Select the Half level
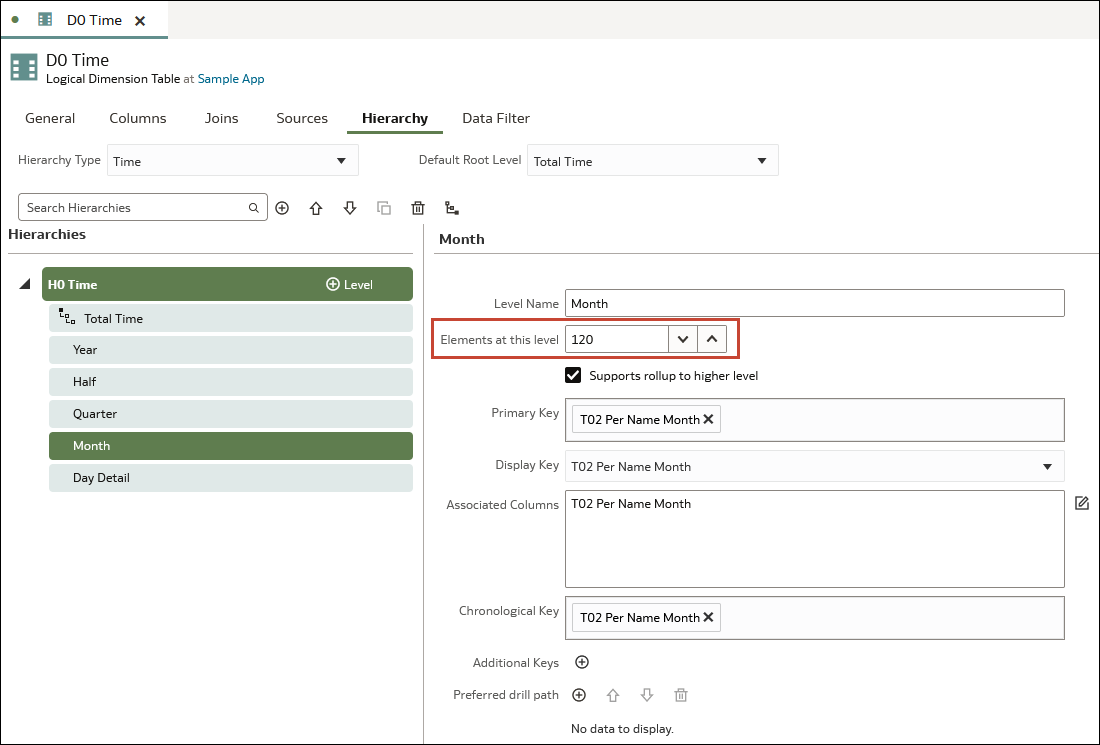The height and width of the screenshot is (745, 1100). tap(231, 382)
